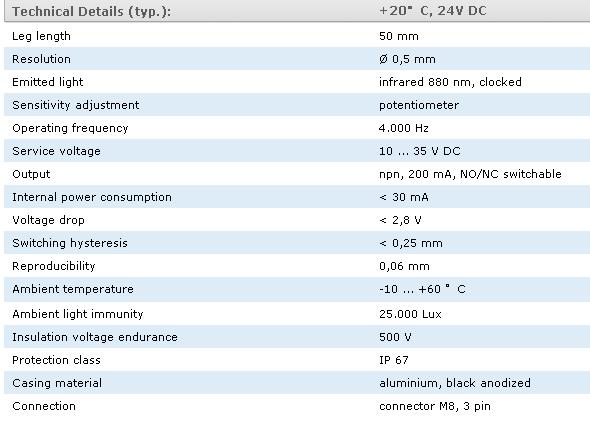Click the Technical Details (typ.) header
Screen dimensions: 590x427
pos(91,11)
